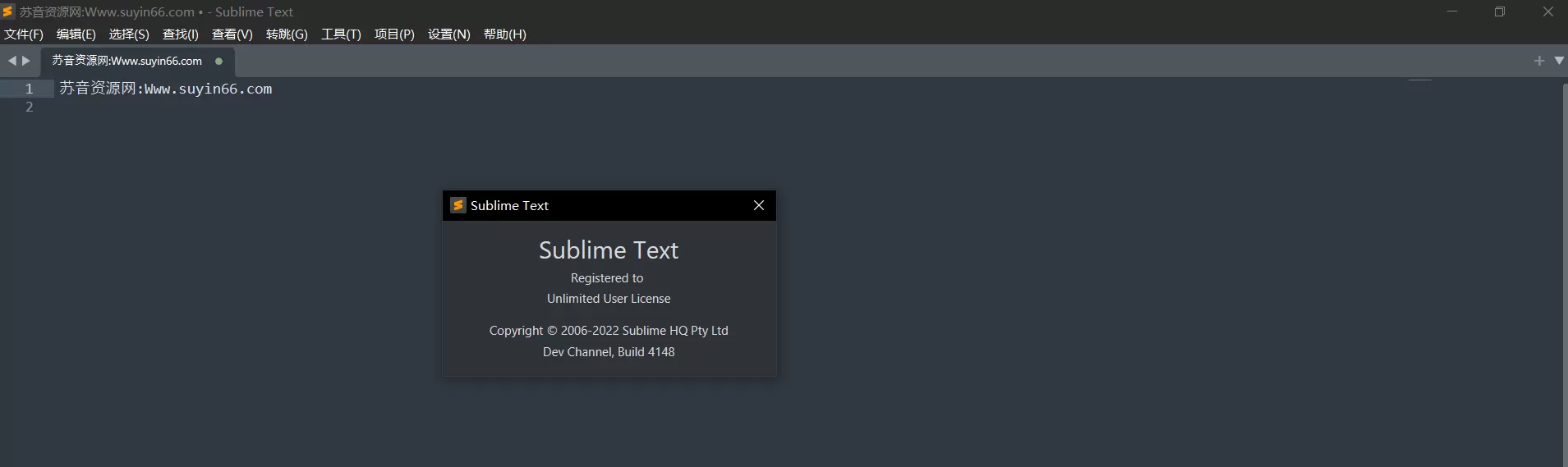The height and width of the screenshot is (467, 1568).
Task: Click the unsaved dot on the file tab
Action: [x=218, y=61]
